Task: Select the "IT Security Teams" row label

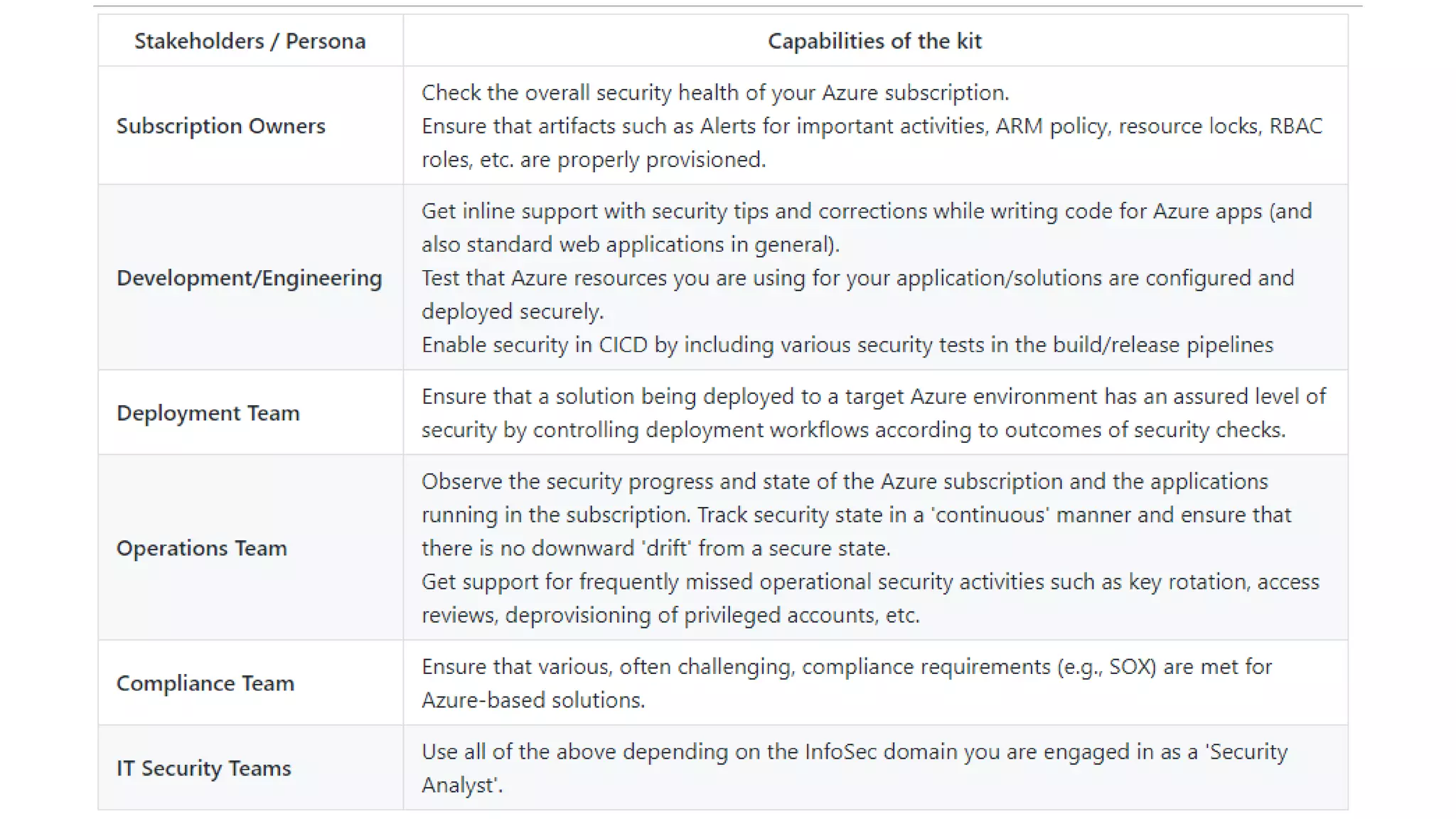Action: click(203, 769)
